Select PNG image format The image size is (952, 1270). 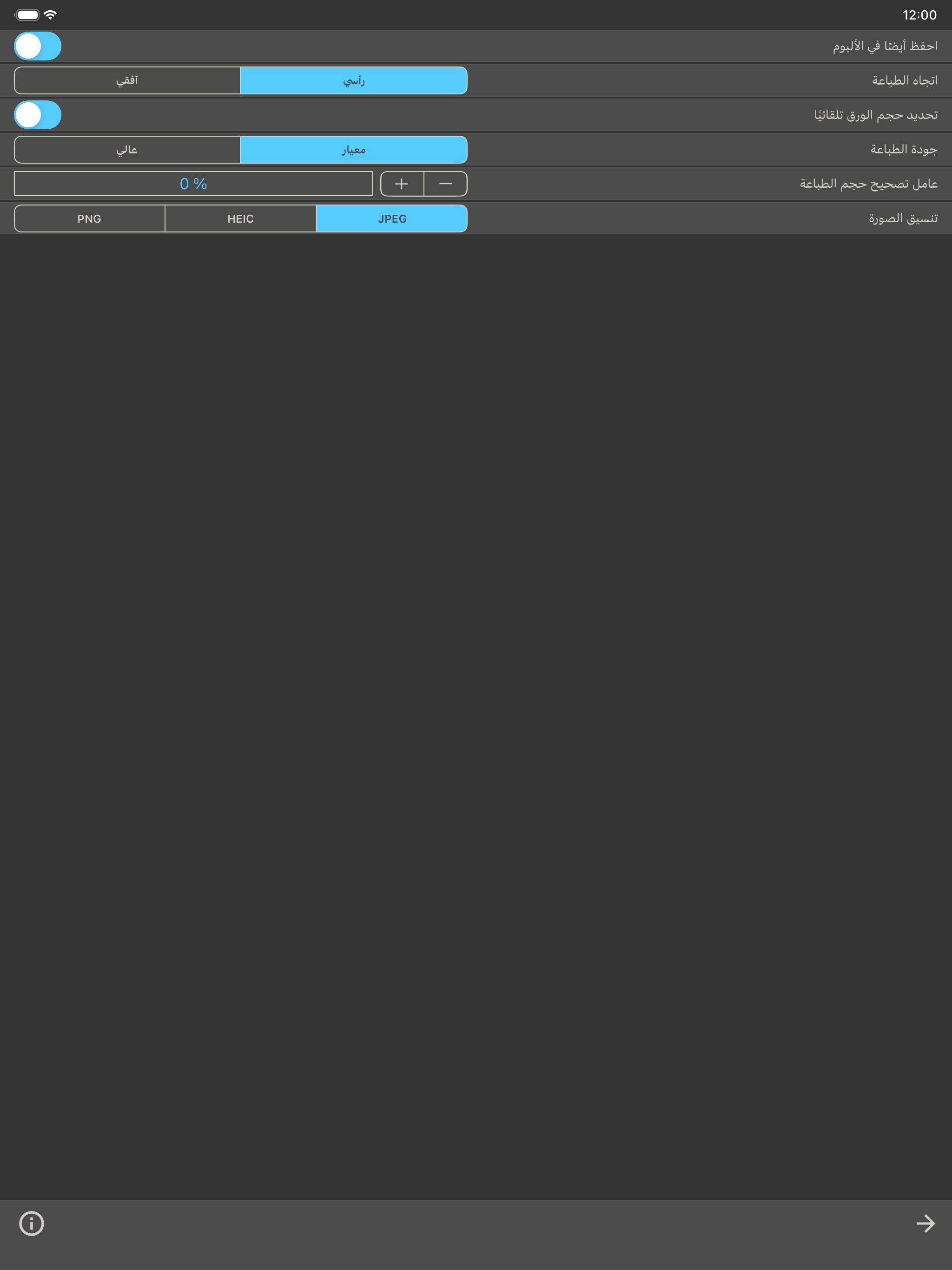coord(90,219)
